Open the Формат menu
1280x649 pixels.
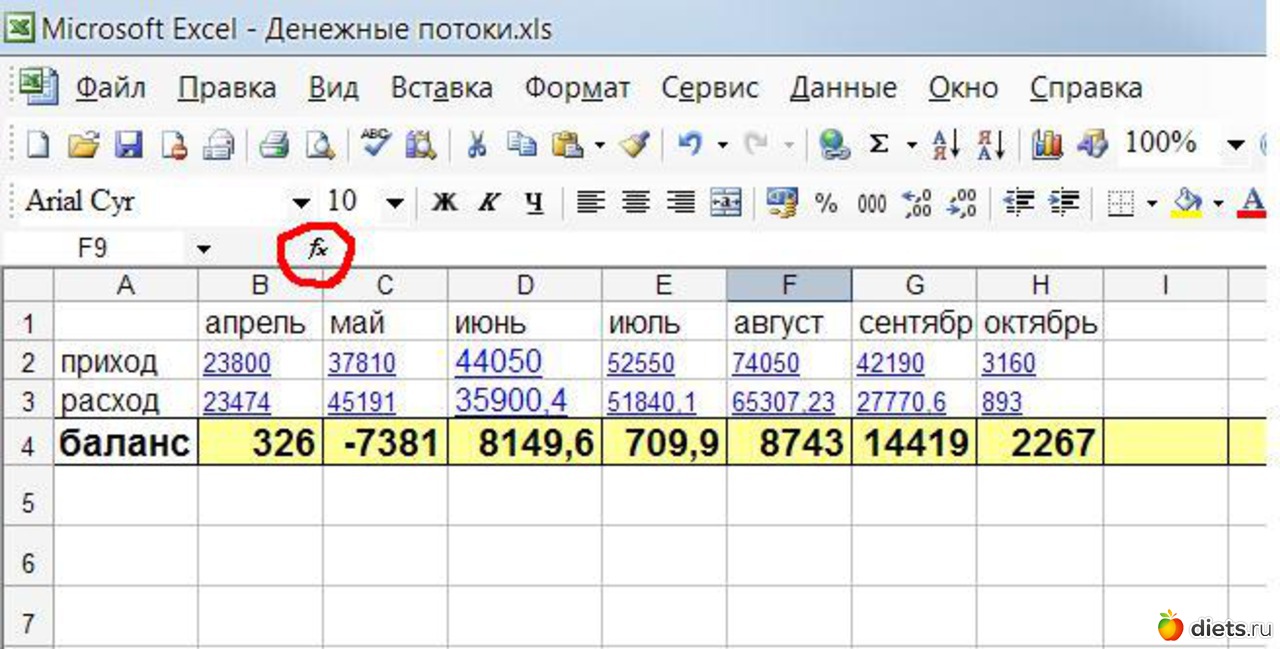[x=577, y=88]
